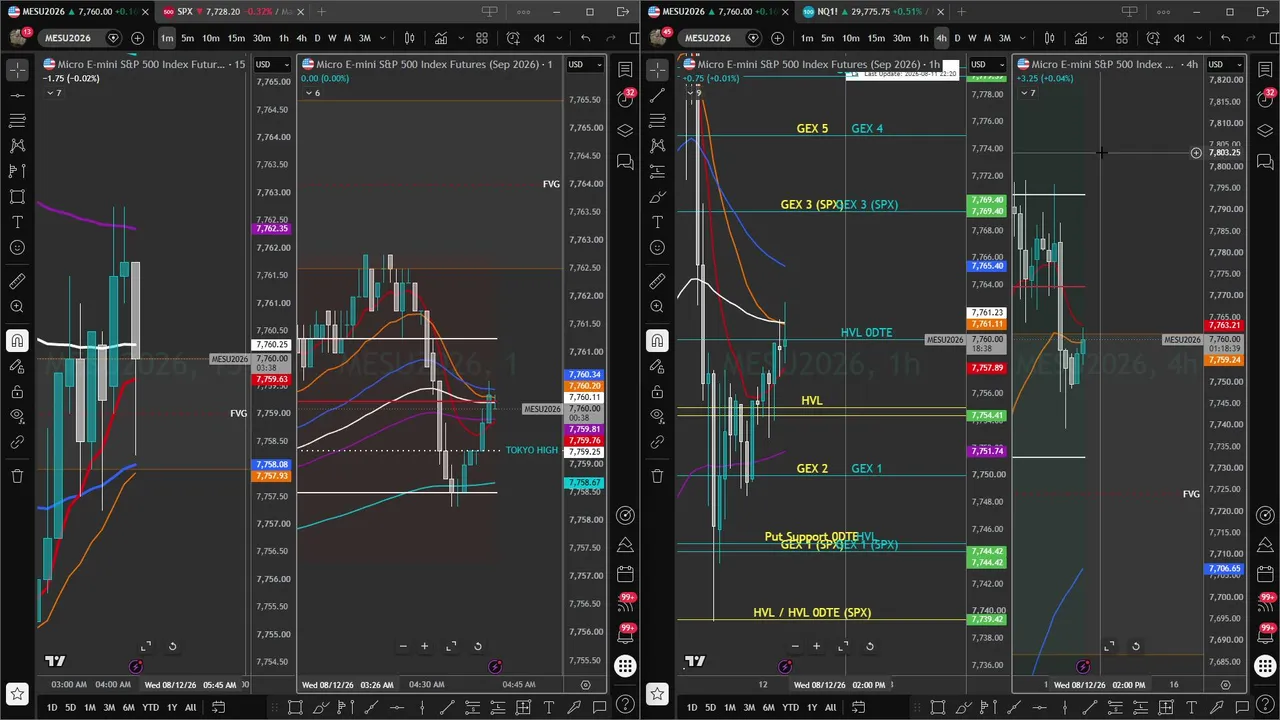Open indicator templates grid in left window

482,38
